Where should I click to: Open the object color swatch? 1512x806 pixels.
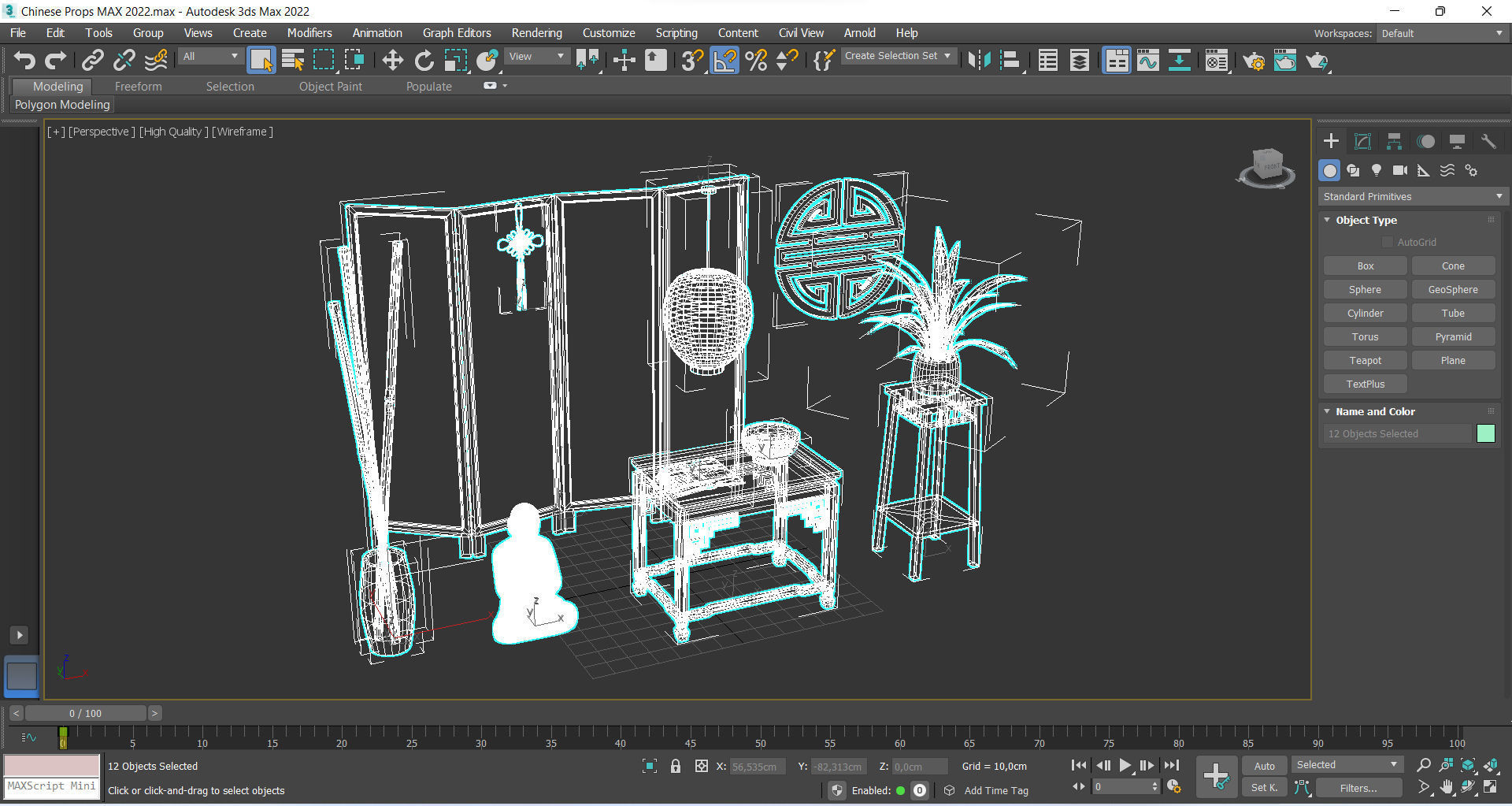(x=1486, y=434)
